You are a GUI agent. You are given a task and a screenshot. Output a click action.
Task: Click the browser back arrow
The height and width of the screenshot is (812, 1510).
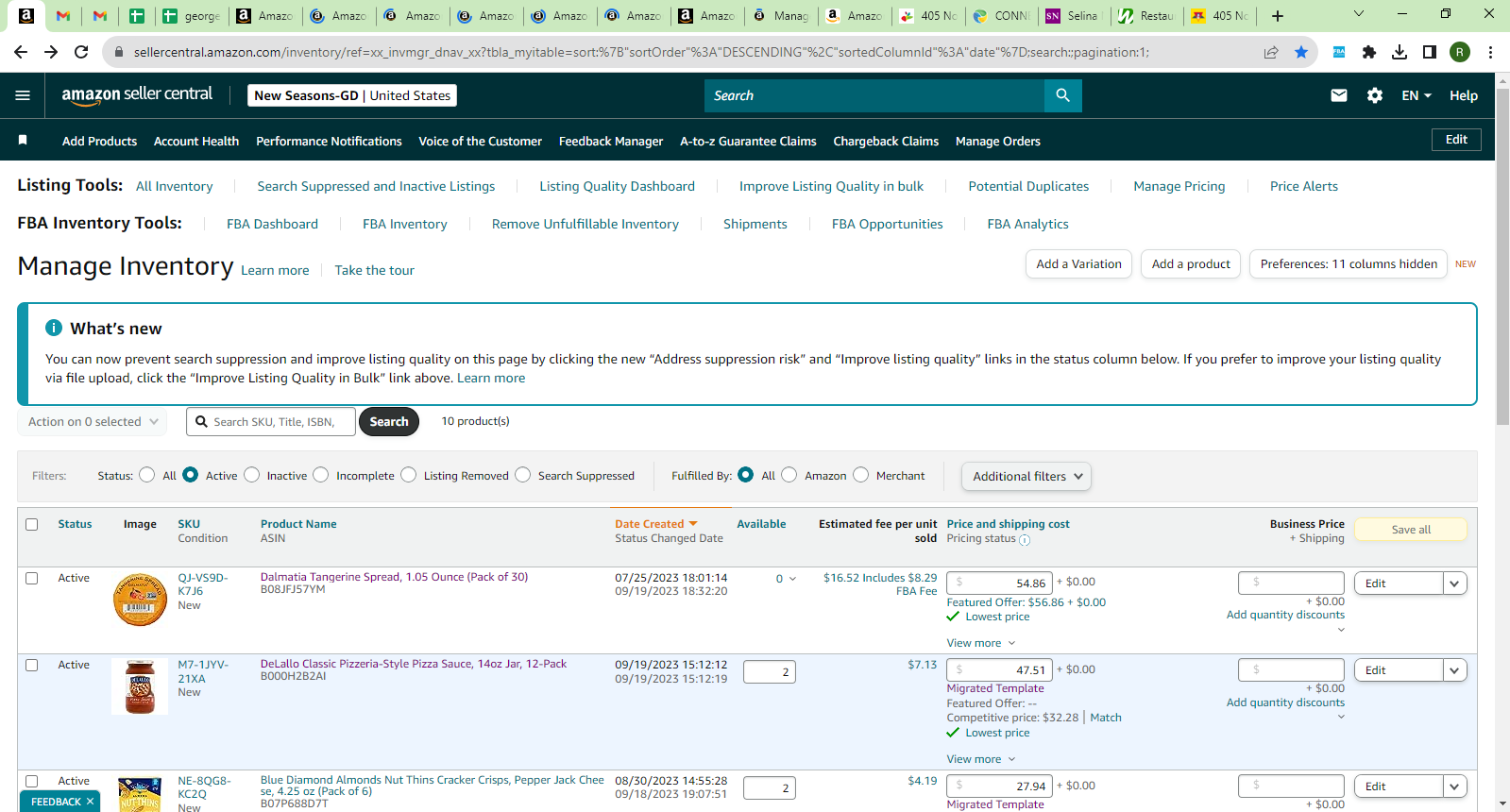point(21,52)
